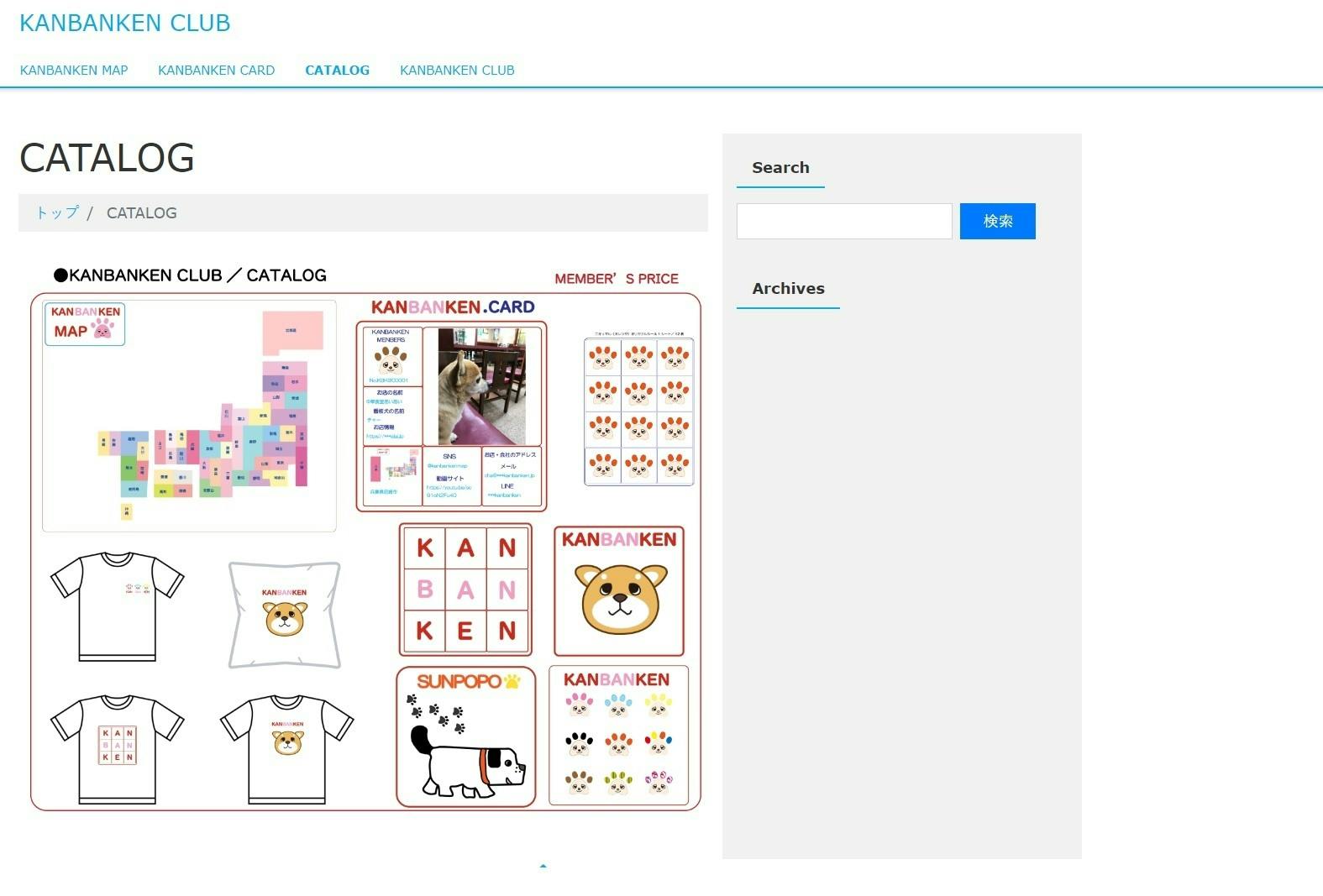Image resolution: width=1323 pixels, height=896 pixels.
Task: Click the KANBANKEN CLUB site title
Action: 125,23
